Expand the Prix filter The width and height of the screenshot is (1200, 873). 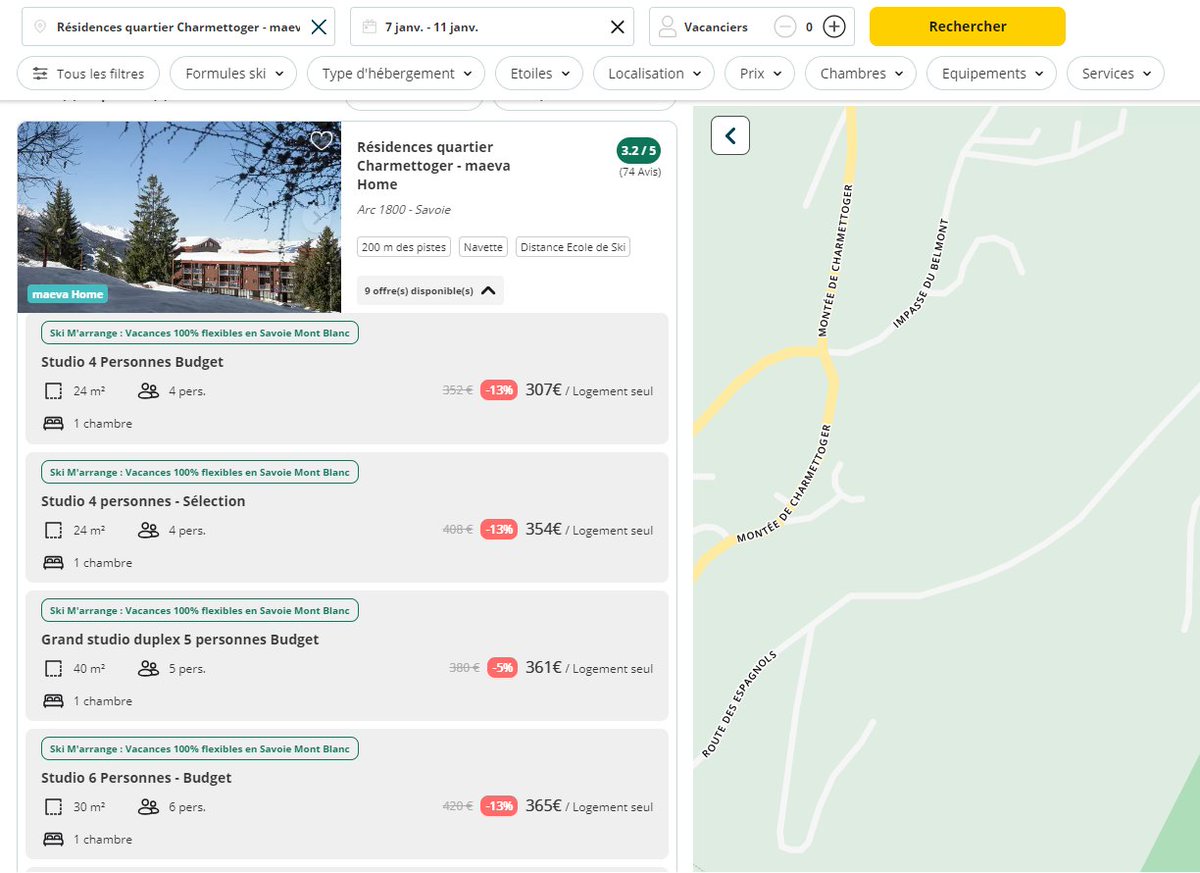pos(760,73)
